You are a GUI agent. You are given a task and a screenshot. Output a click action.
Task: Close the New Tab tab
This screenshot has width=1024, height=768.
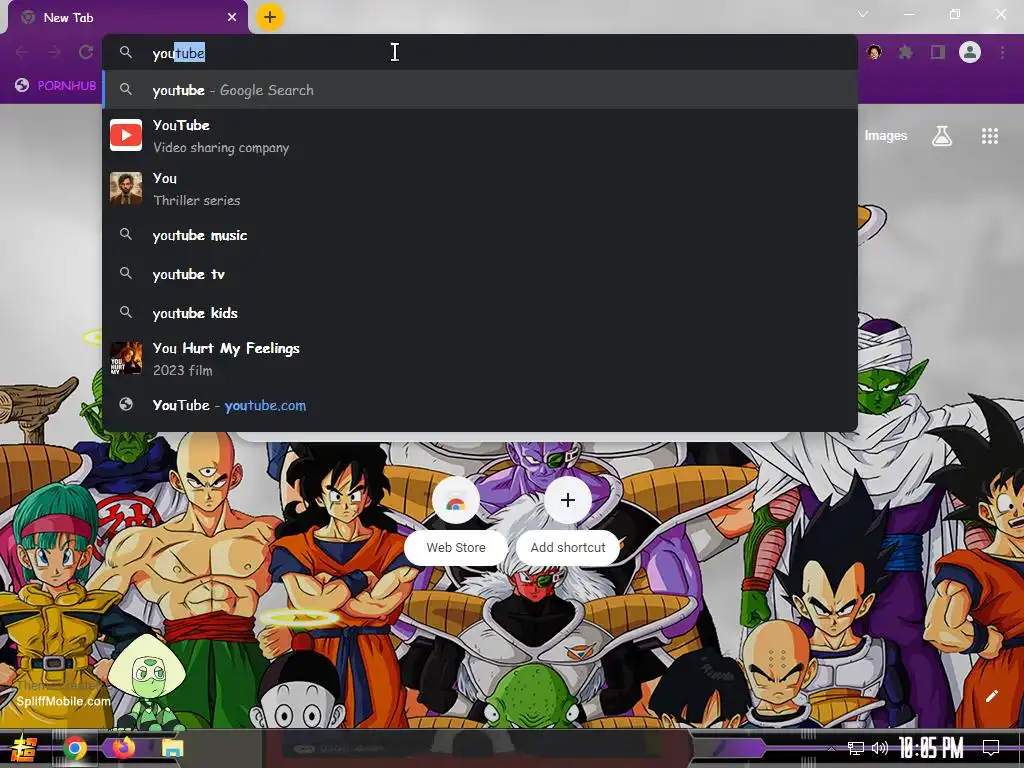click(232, 18)
